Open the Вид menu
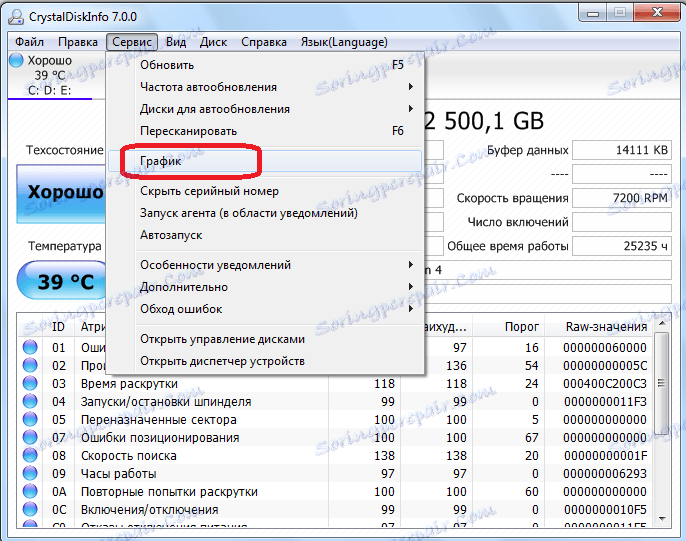Screen dimensions: 686x541 point(176,42)
